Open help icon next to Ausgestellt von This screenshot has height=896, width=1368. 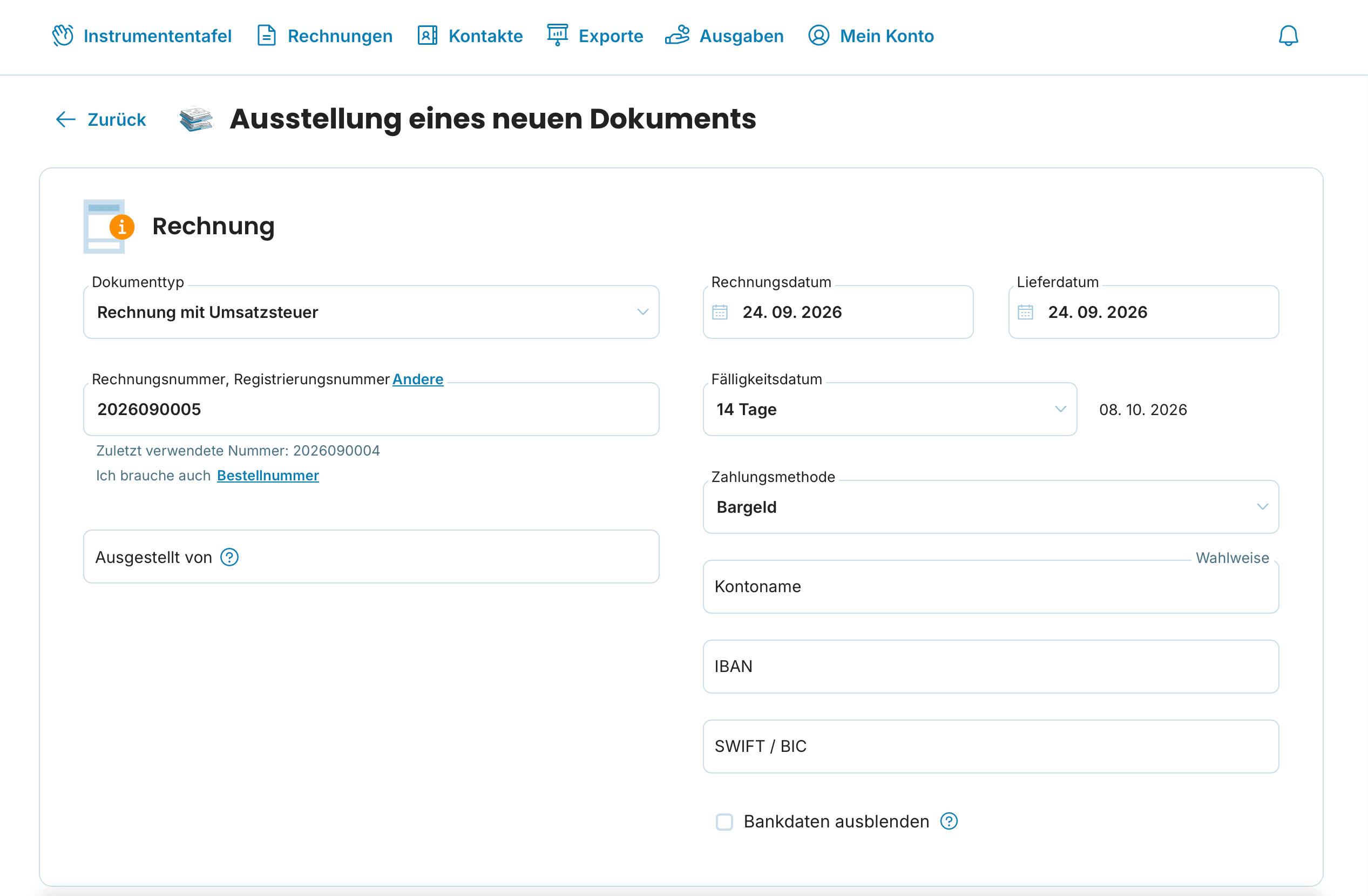point(229,558)
